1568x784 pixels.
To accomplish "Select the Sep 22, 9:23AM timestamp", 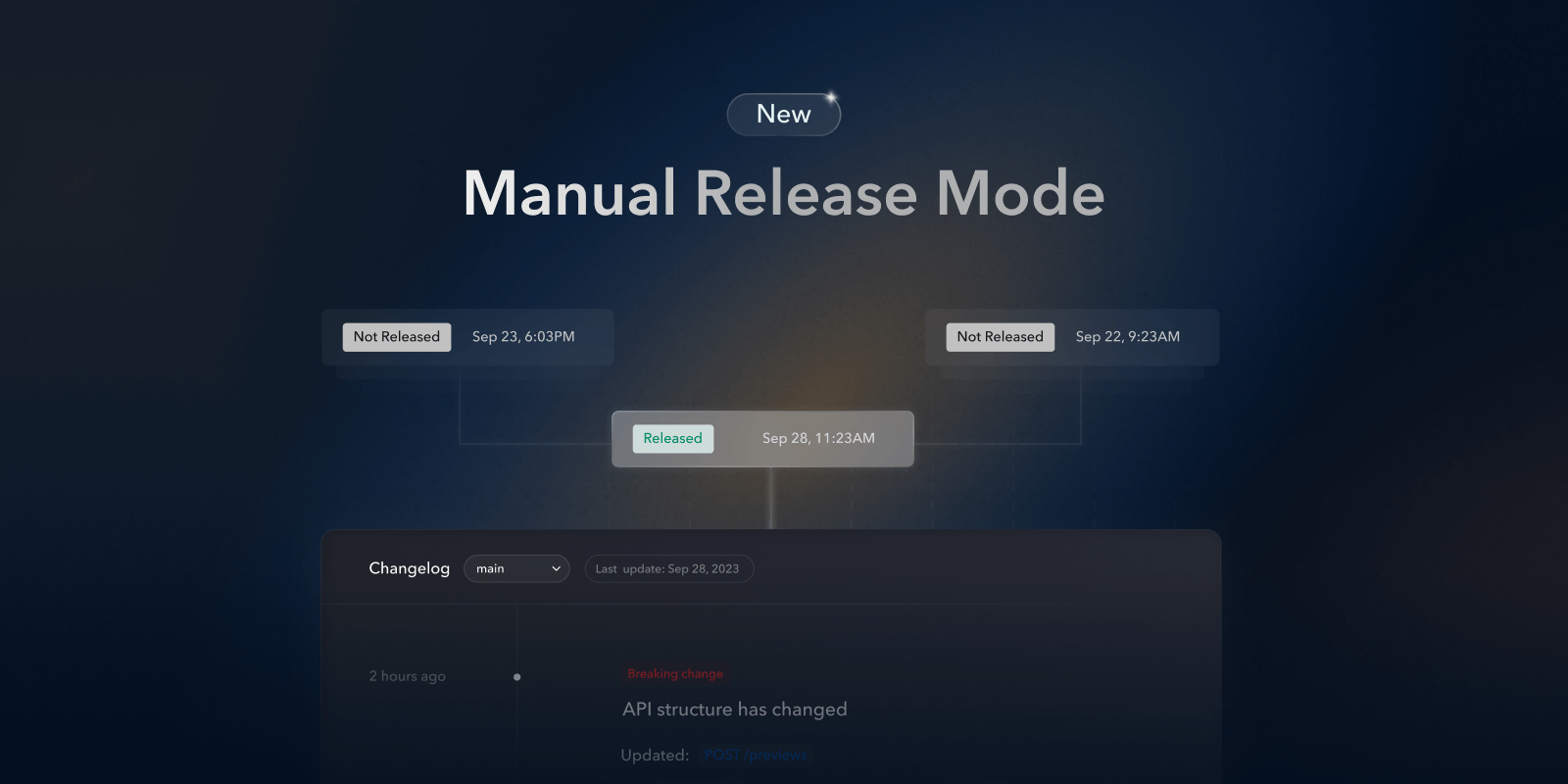I will pos(1127,336).
